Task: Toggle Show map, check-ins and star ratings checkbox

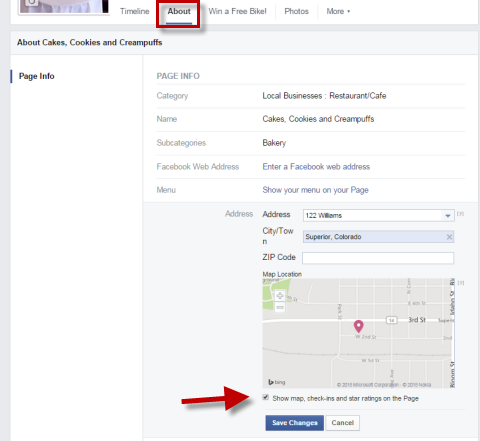Action: [x=266, y=397]
